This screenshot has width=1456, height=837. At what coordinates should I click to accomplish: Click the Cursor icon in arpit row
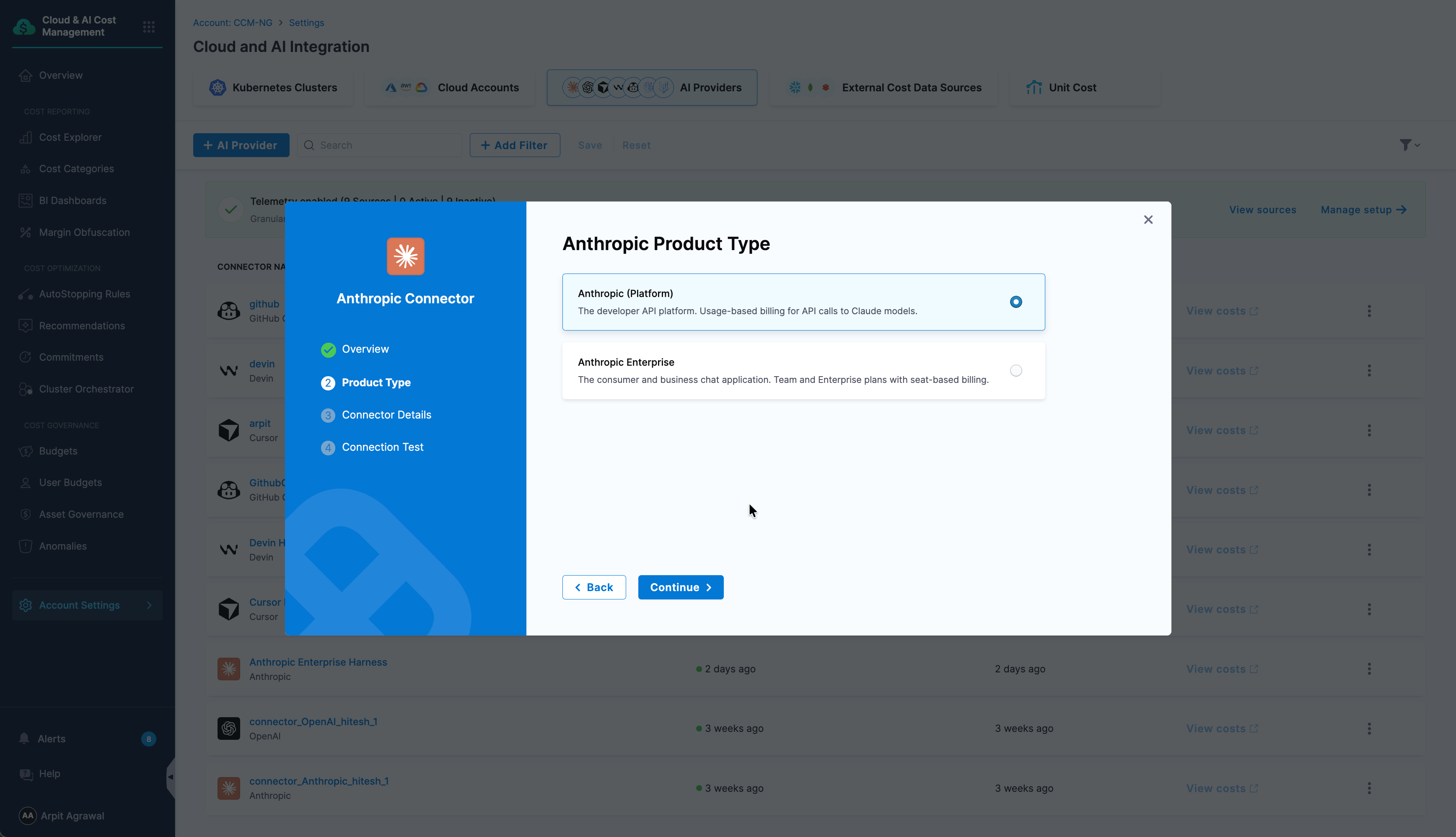(x=228, y=430)
